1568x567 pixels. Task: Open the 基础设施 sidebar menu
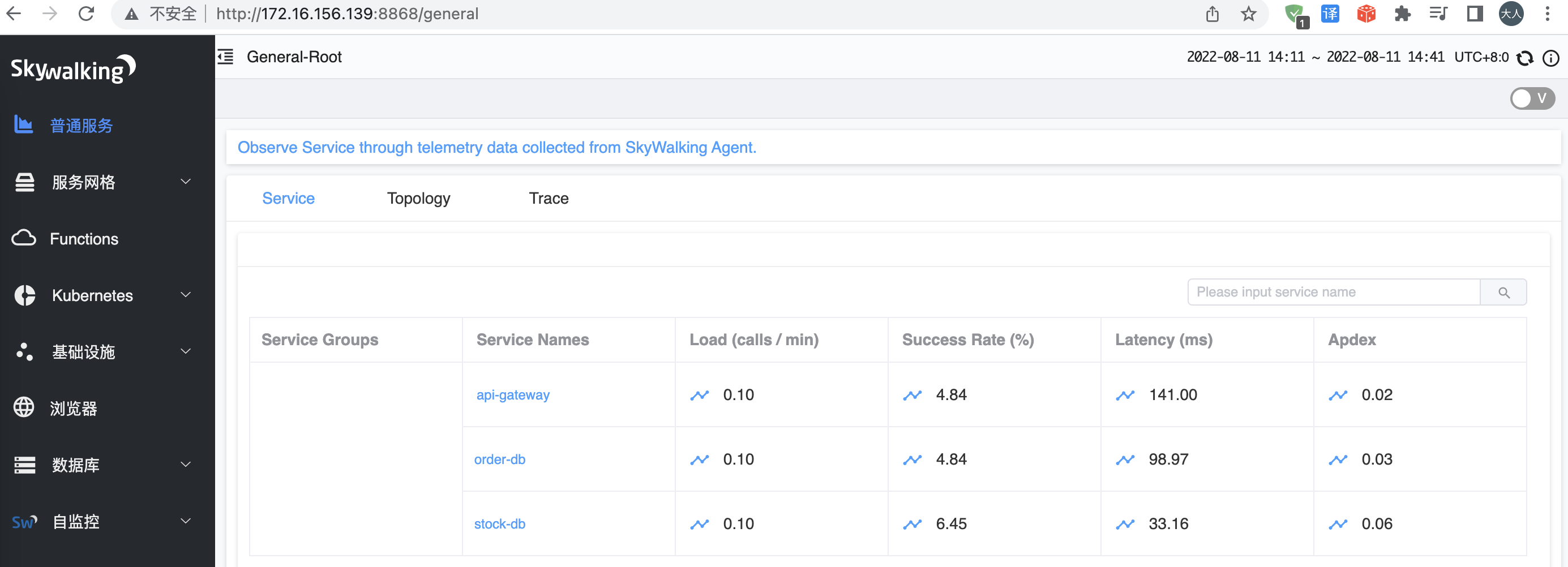(x=107, y=351)
